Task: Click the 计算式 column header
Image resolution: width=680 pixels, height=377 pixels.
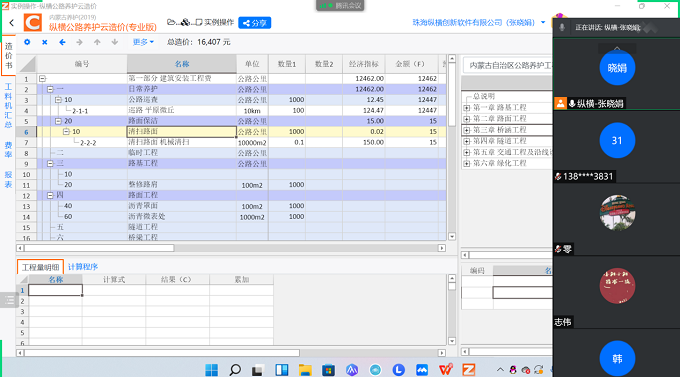Action: (x=114, y=279)
